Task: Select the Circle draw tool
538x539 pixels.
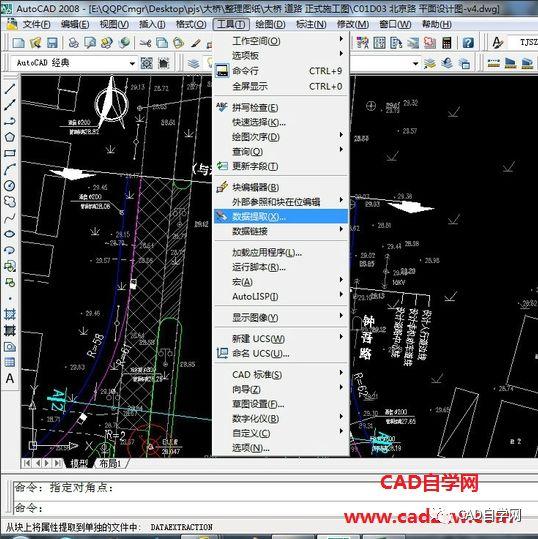Action: point(10,186)
